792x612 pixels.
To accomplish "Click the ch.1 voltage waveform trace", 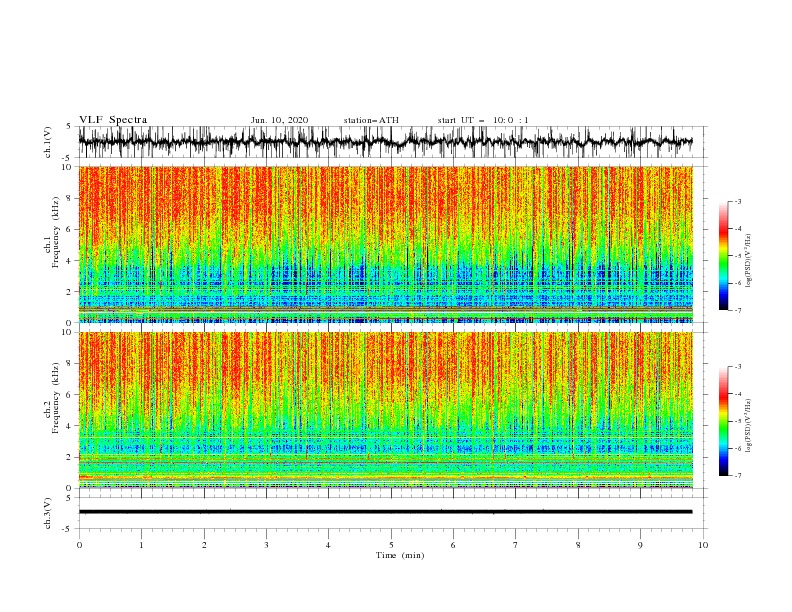I will pyautogui.click(x=385, y=142).
